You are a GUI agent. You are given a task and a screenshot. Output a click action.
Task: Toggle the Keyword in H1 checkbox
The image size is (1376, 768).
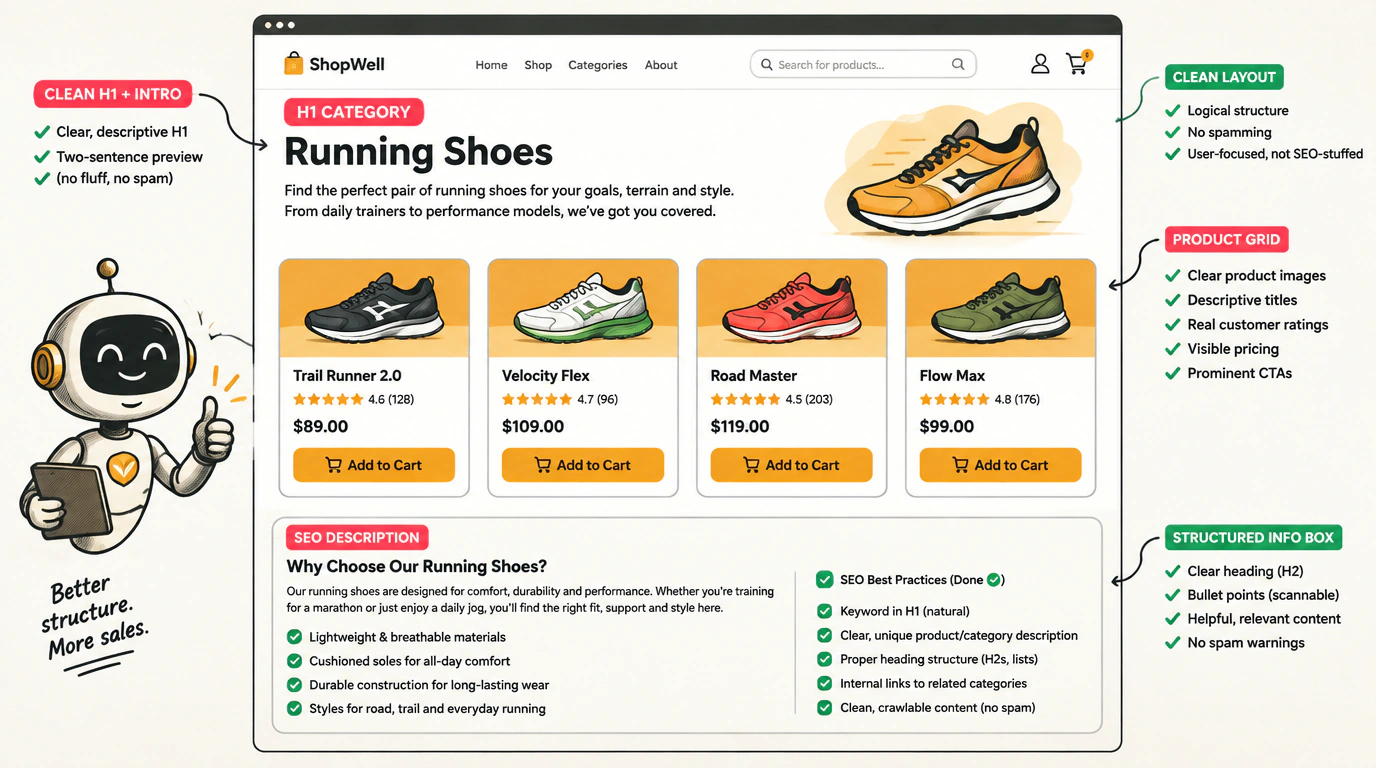(825, 611)
